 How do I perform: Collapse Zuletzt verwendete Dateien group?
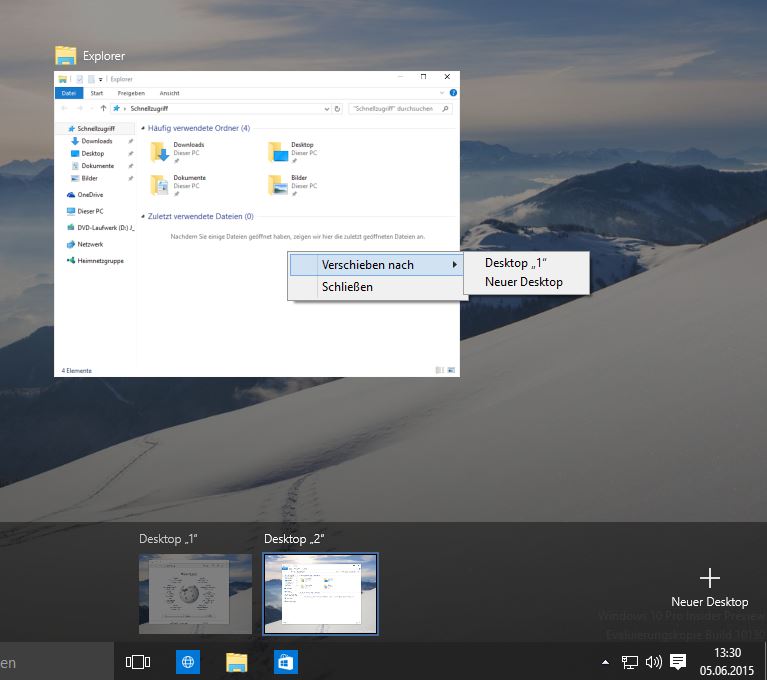(143, 216)
